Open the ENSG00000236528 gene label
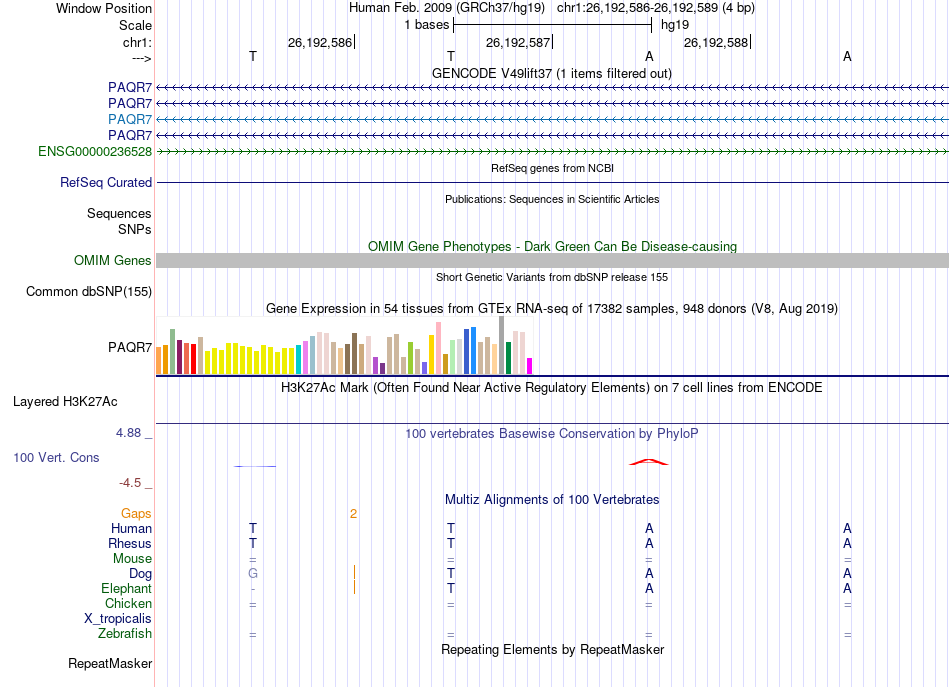 coord(95,151)
